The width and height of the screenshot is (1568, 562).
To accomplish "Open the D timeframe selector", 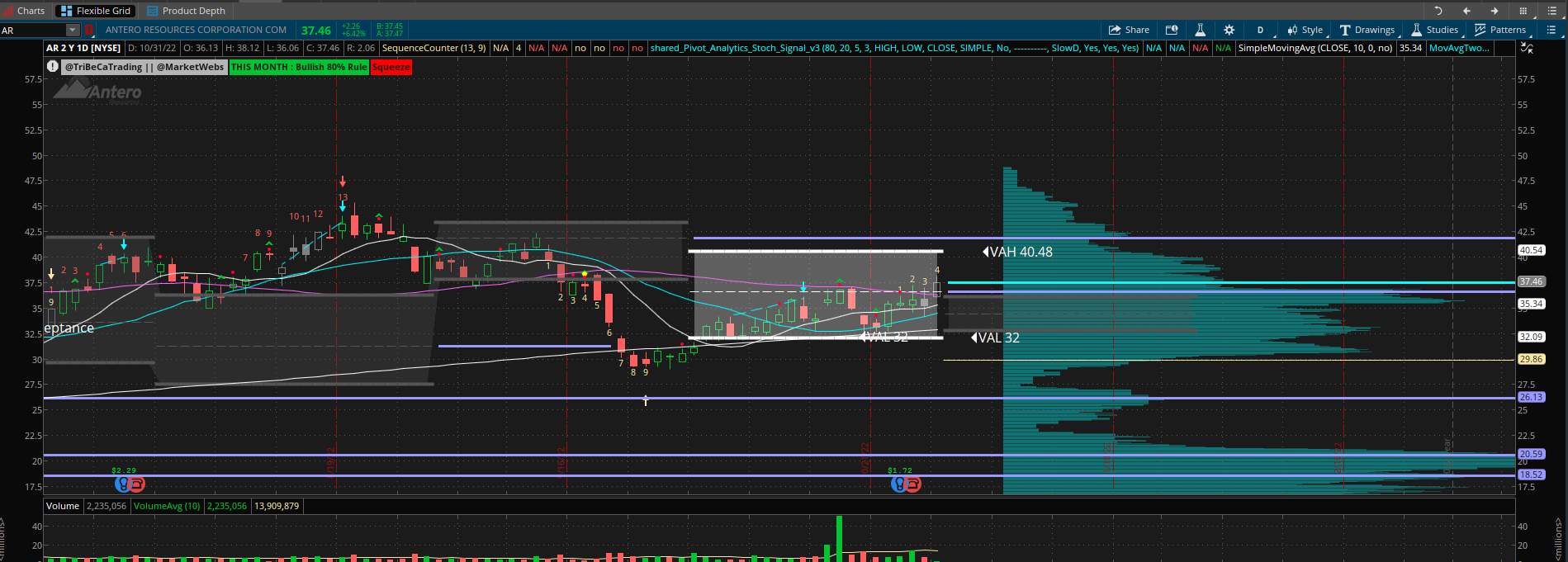I will pyautogui.click(x=1260, y=30).
